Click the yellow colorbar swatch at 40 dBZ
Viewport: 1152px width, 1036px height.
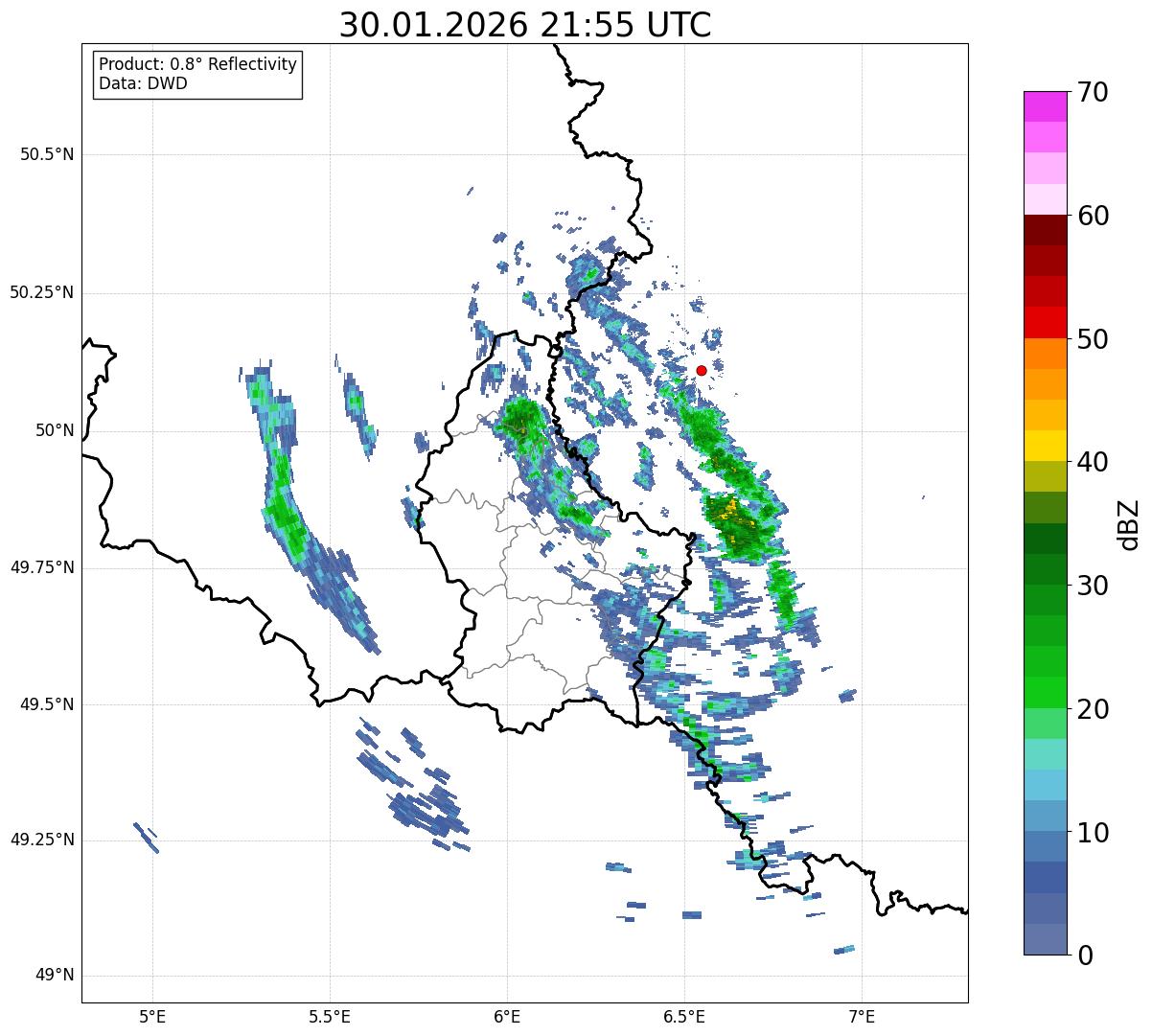1045,446
